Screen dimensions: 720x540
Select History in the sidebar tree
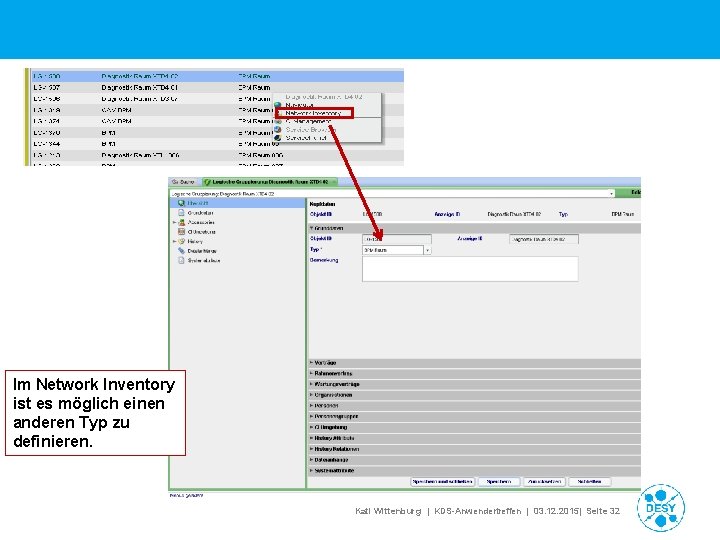[195, 241]
